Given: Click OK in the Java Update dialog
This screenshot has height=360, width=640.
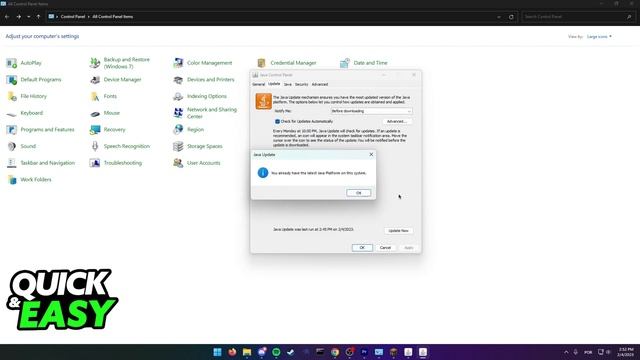Looking at the screenshot, I should point(359,193).
